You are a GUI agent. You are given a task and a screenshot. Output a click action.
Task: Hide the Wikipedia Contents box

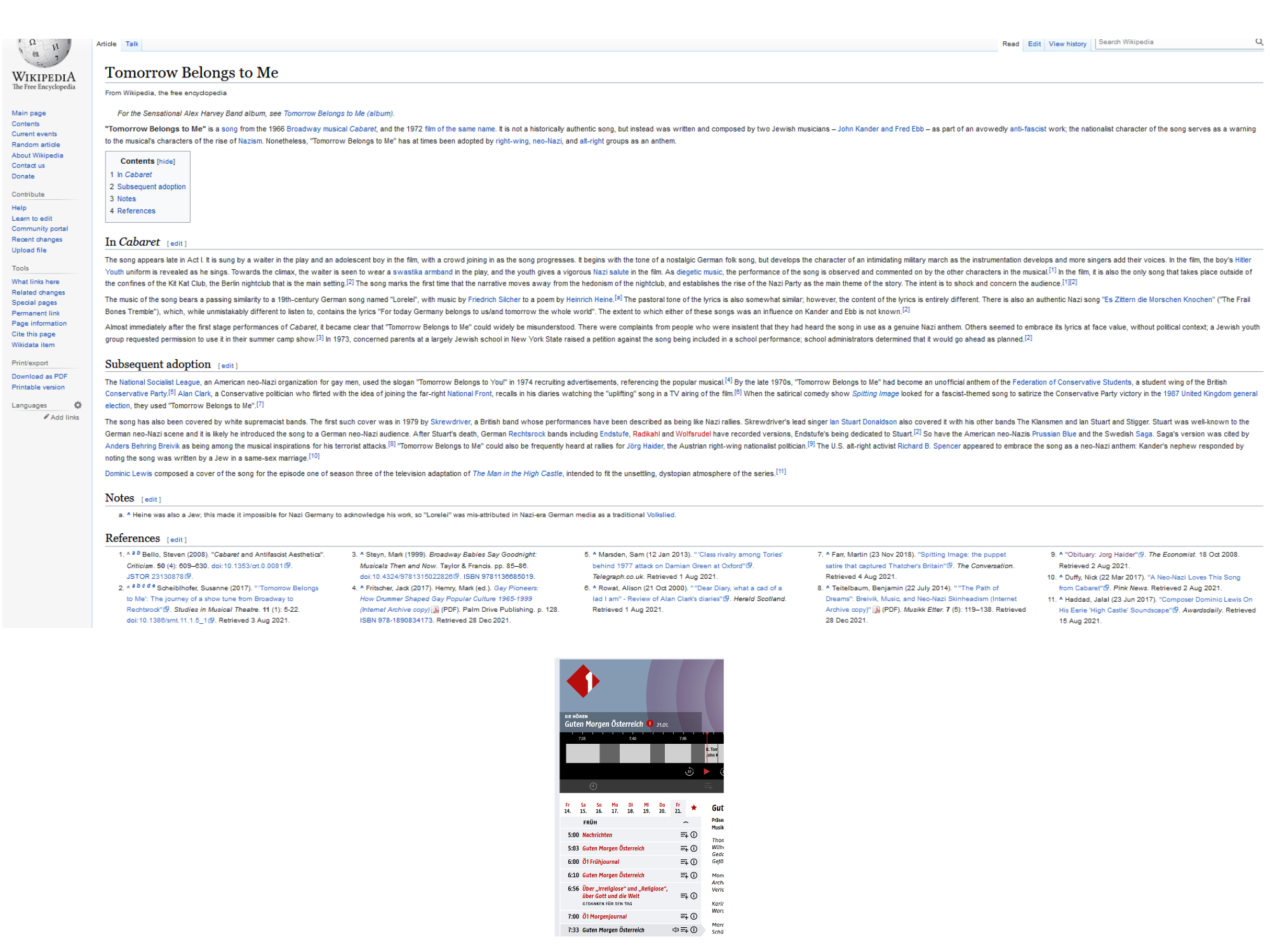pos(166,162)
